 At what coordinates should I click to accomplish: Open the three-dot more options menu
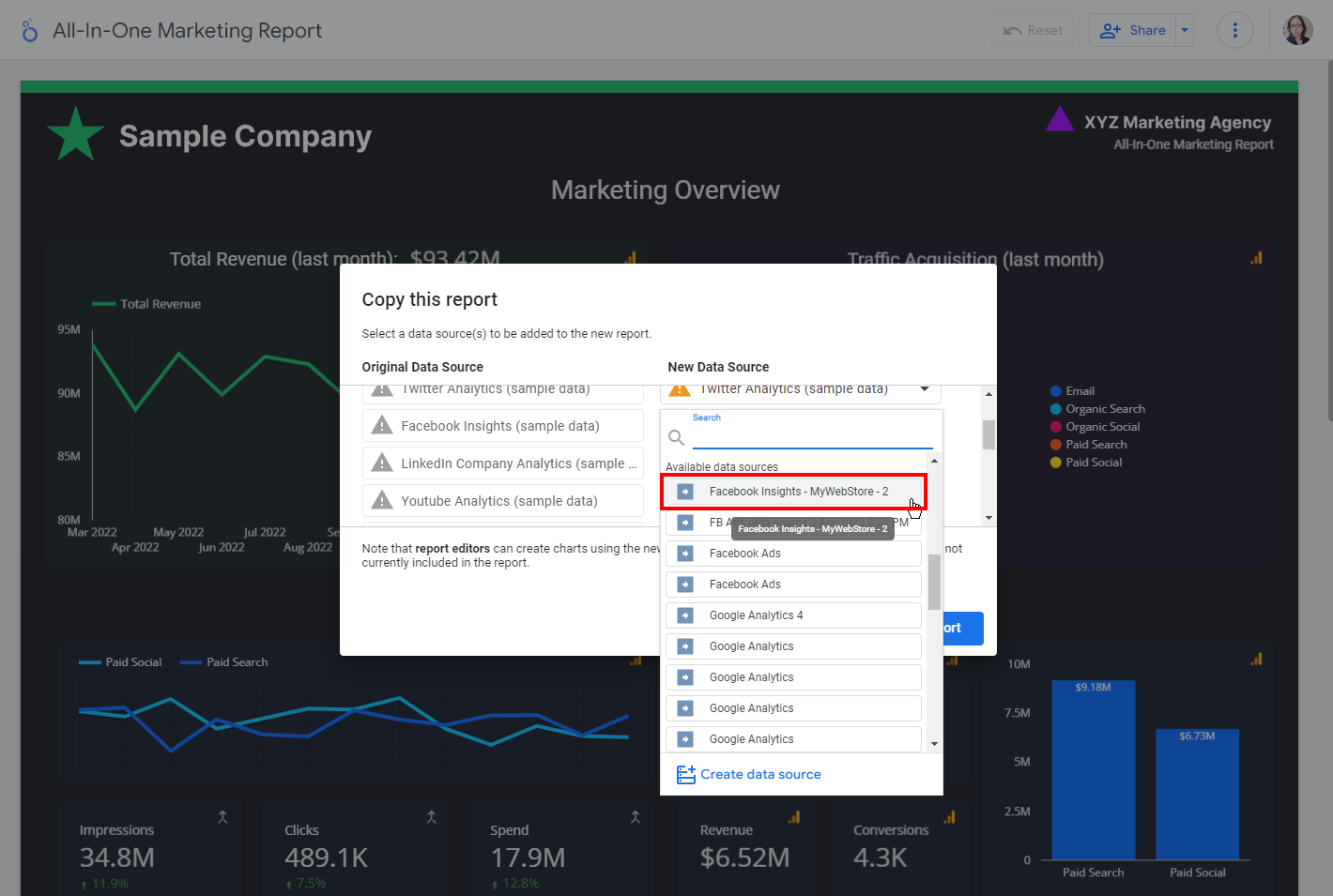coord(1234,31)
